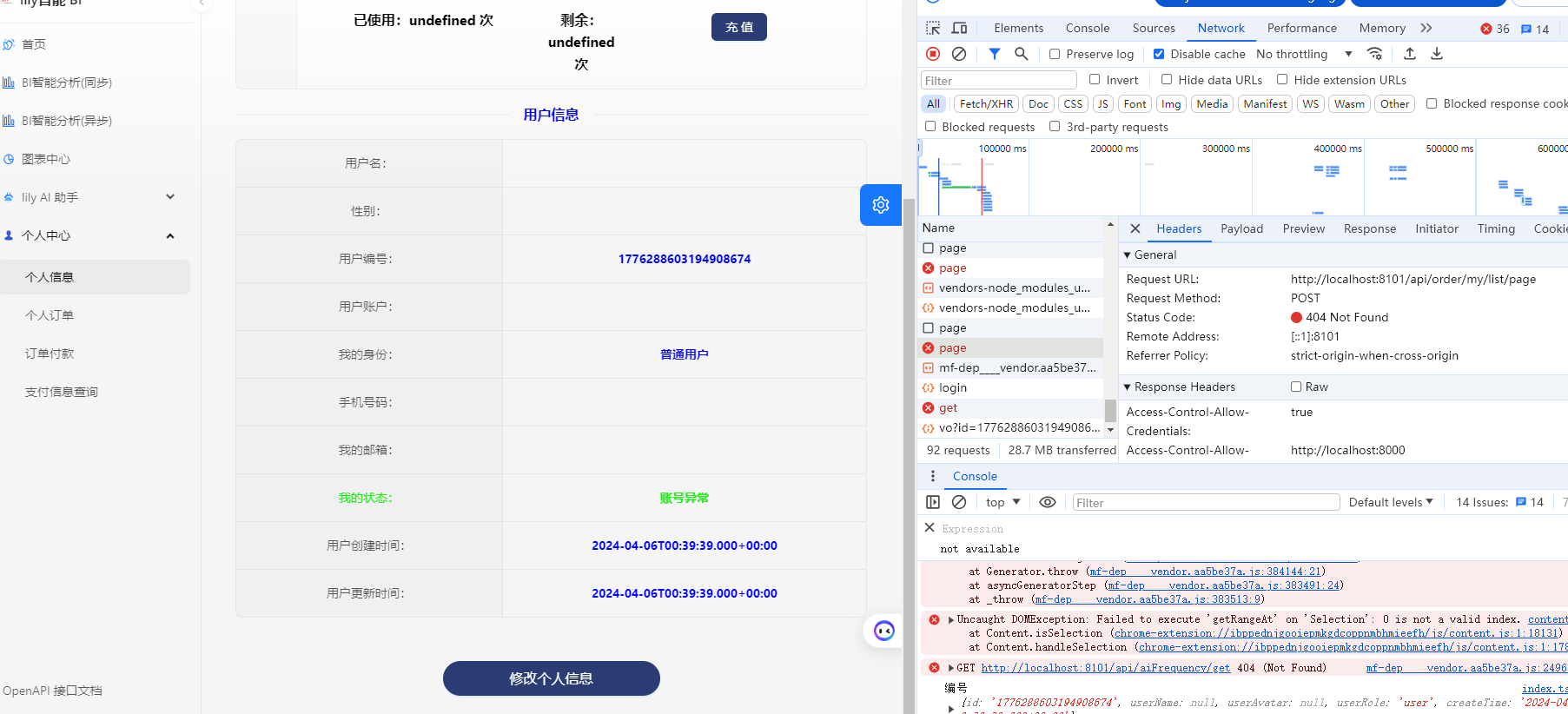1568x714 pixels.
Task: Toggle the device toolbar icon
Action: (960, 28)
